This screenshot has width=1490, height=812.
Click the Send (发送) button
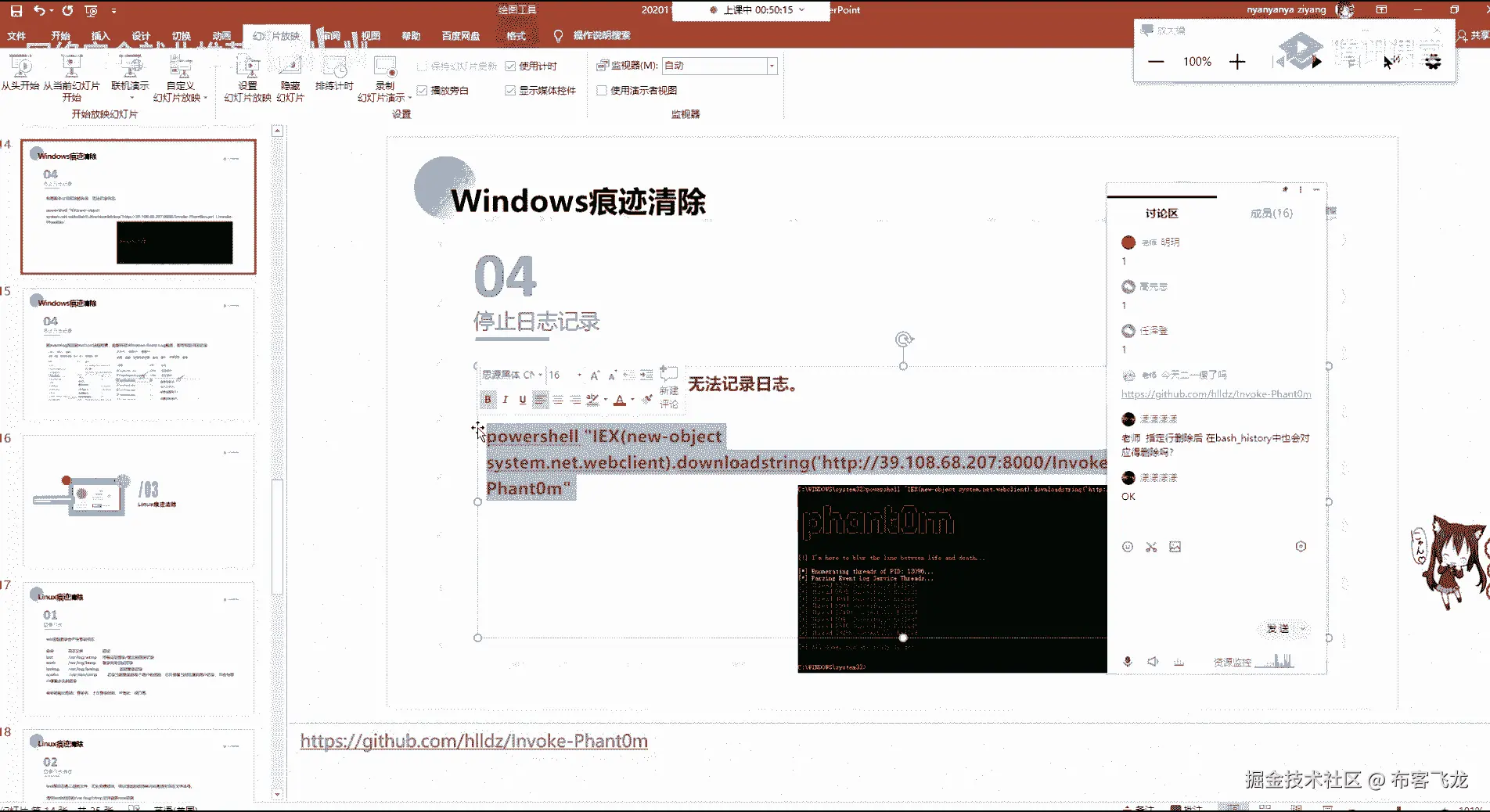1278,629
